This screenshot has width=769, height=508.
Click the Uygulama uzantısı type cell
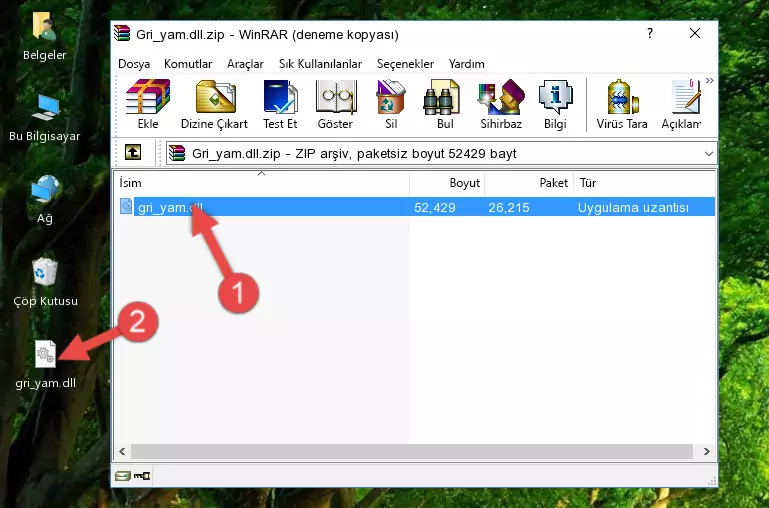(633, 207)
